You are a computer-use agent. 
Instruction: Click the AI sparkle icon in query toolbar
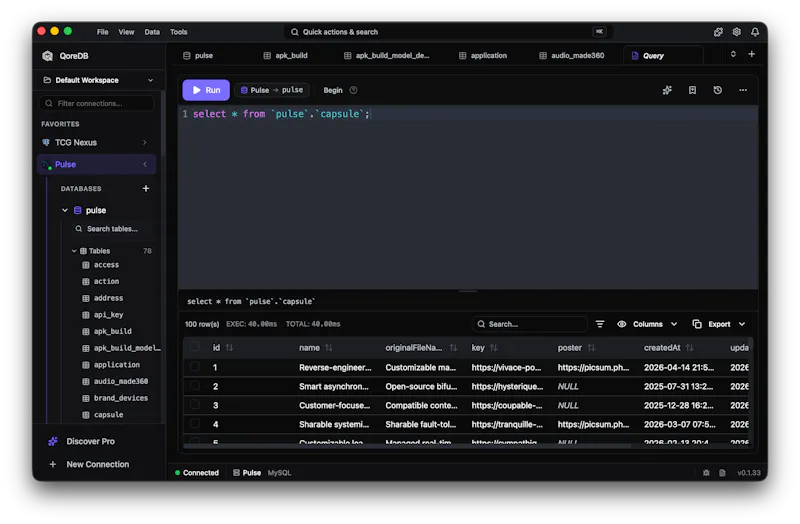pyautogui.click(x=667, y=90)
